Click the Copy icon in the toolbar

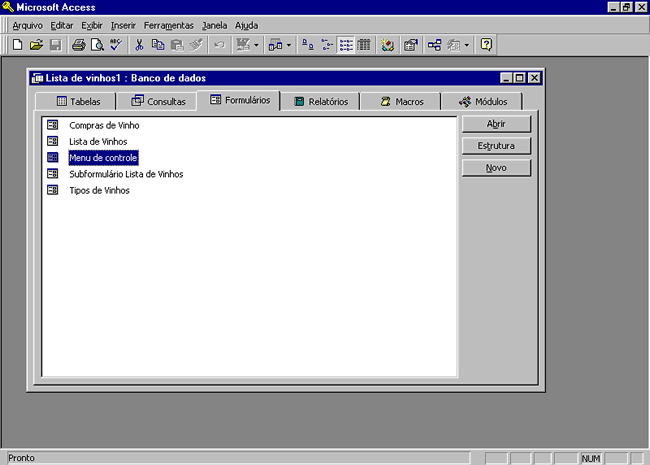(158, 45)
